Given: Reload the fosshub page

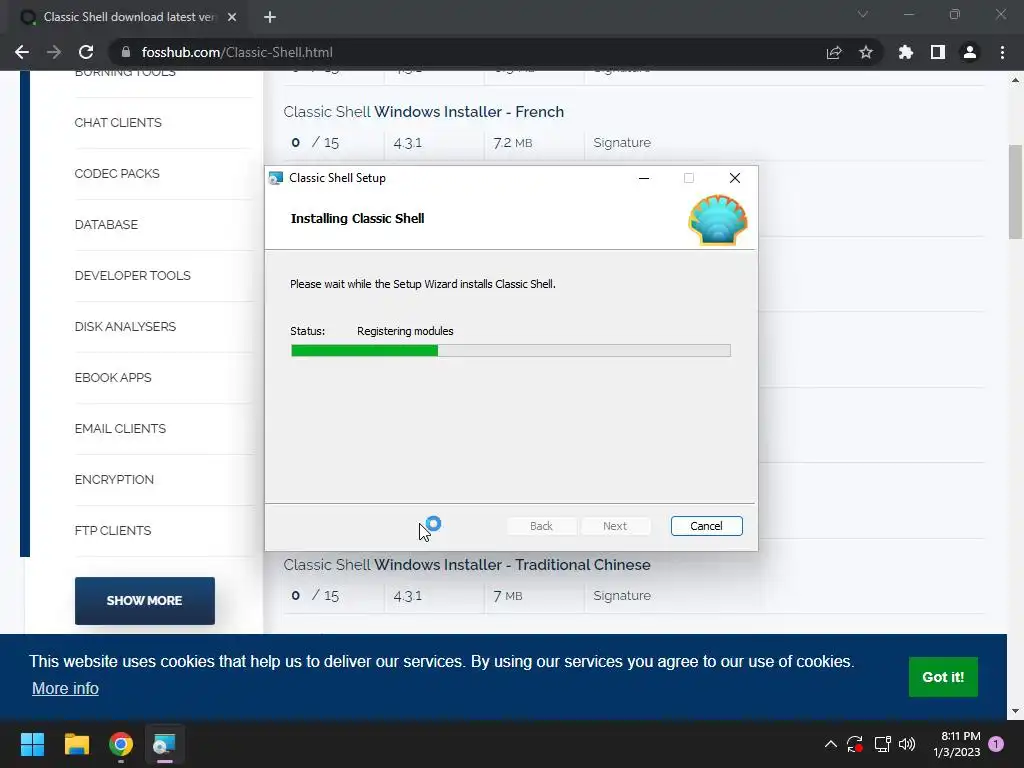Looking at the screenshot, I should [x=86, y=52].
